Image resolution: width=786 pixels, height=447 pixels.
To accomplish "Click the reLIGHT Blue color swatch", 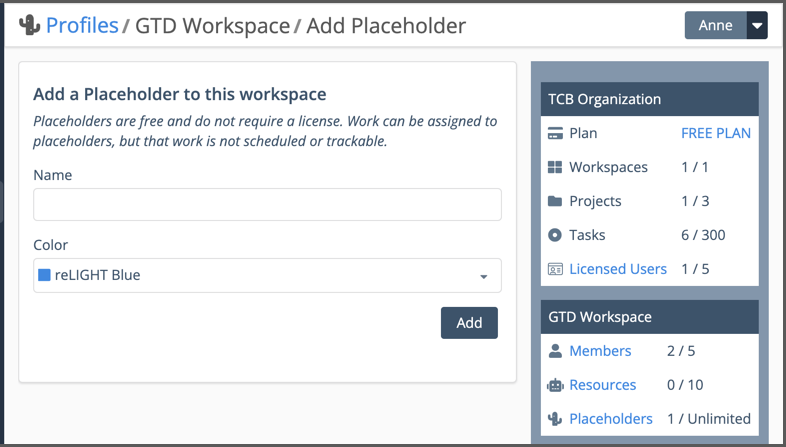I will 44,275.
